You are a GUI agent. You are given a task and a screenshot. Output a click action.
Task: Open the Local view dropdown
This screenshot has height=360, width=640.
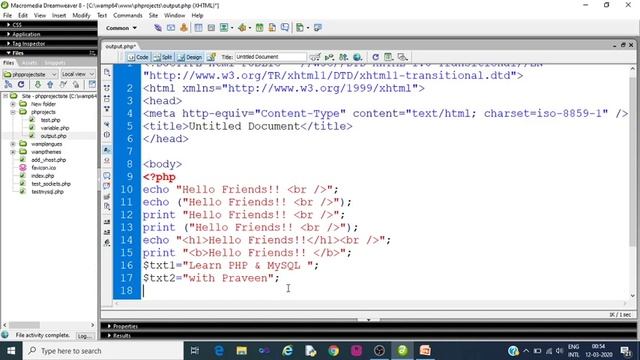click(x=78, y=74)
